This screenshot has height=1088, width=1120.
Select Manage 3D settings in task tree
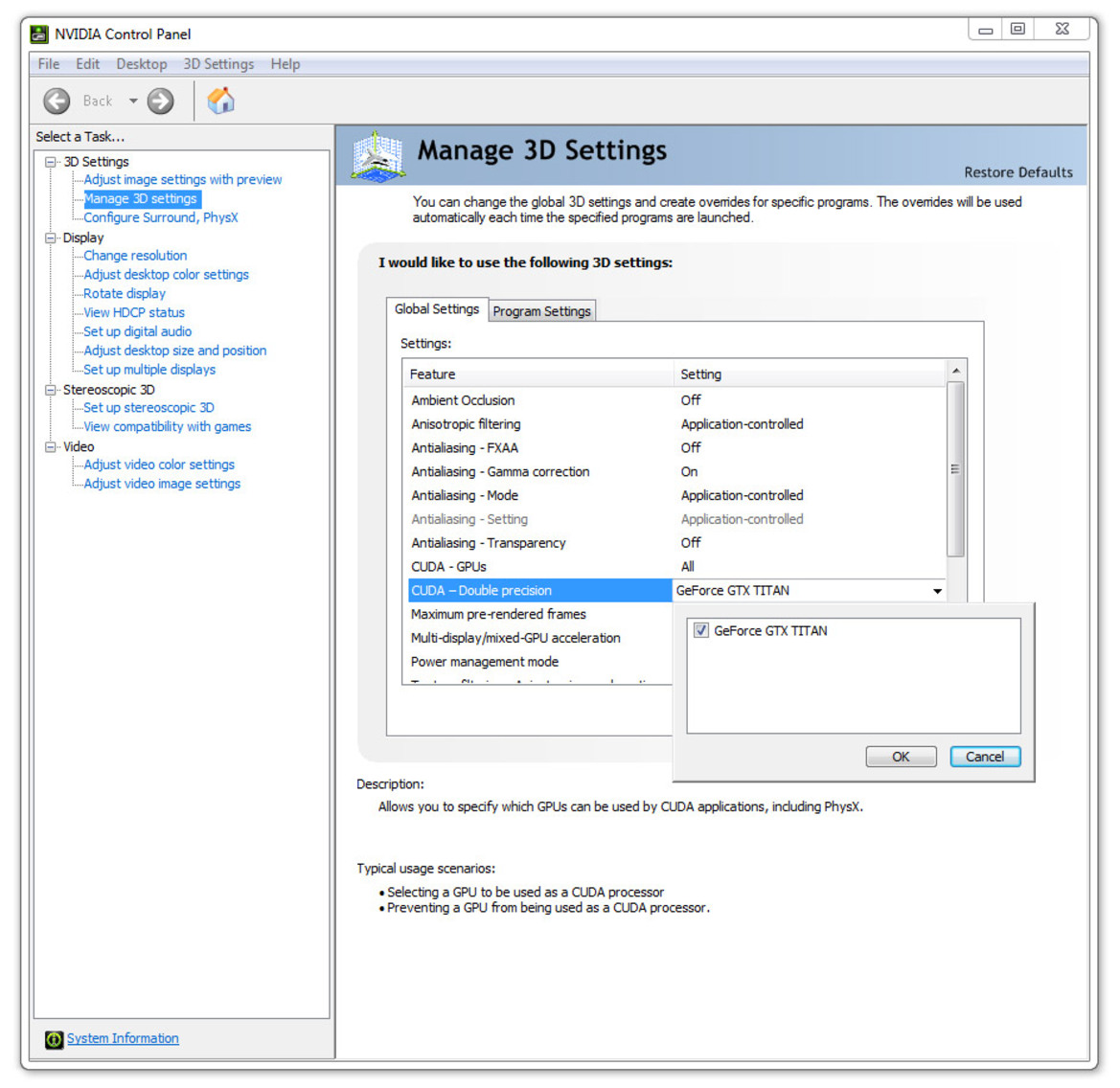tap(141, 199)
